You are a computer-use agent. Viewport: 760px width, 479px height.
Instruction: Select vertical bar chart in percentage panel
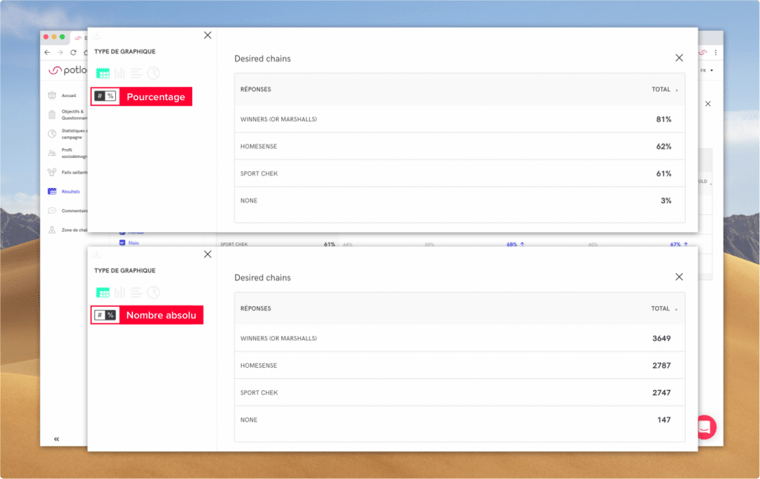point(120,73)
